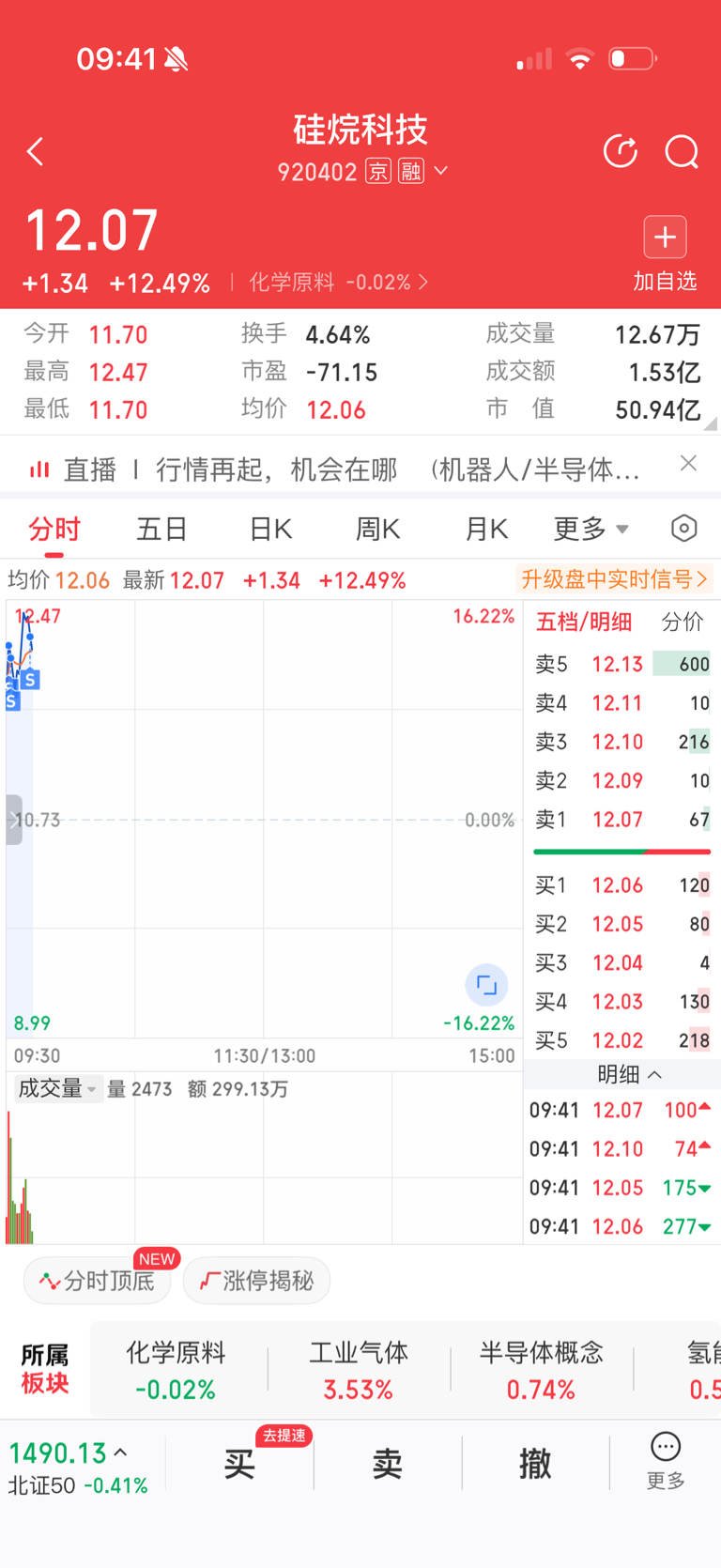721x1568 pixels.
Task: Collapse the 明细 section
Action: [629, 1074]
